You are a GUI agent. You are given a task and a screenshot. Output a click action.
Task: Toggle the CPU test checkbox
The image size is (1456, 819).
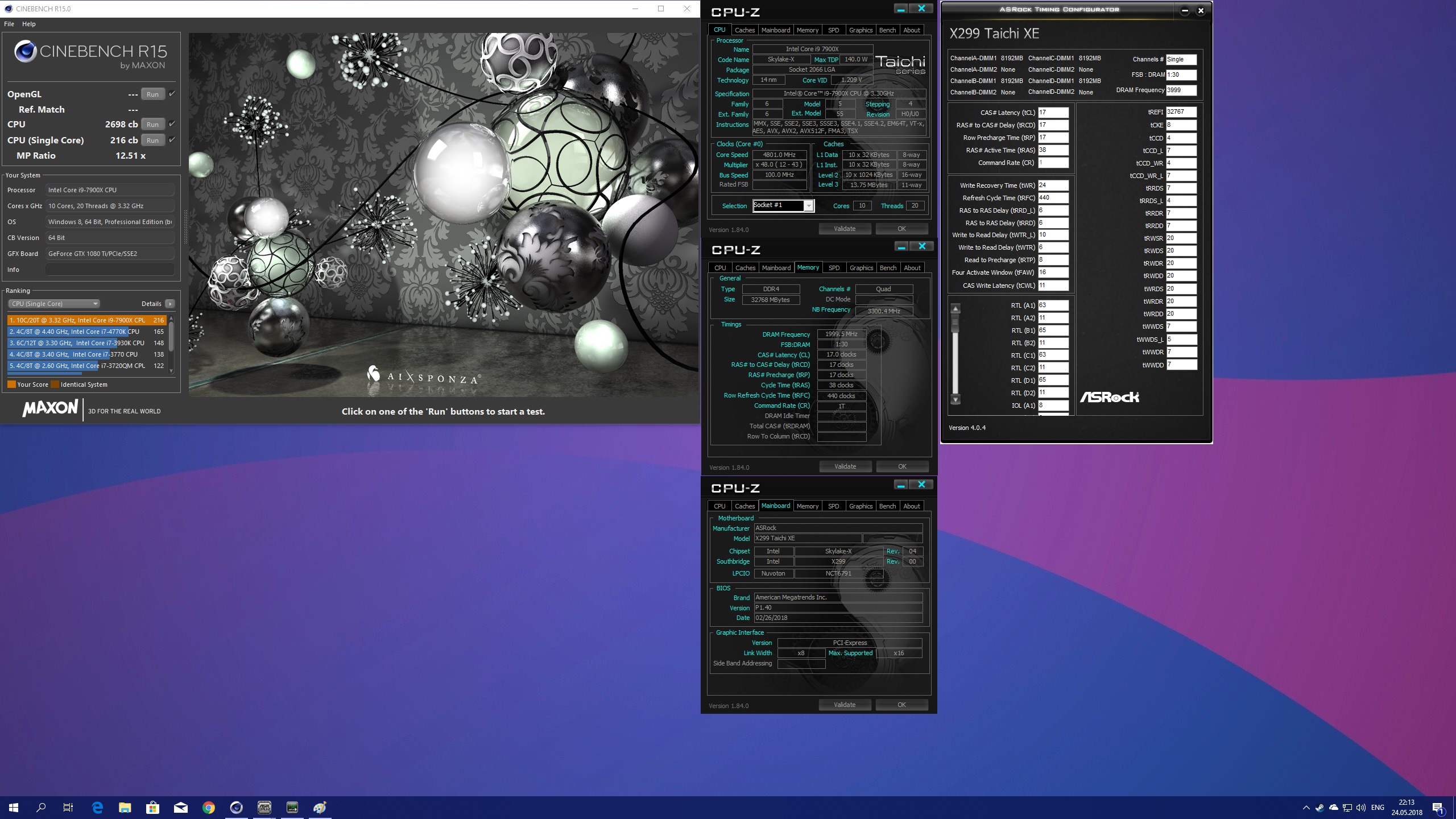point(172,124)
